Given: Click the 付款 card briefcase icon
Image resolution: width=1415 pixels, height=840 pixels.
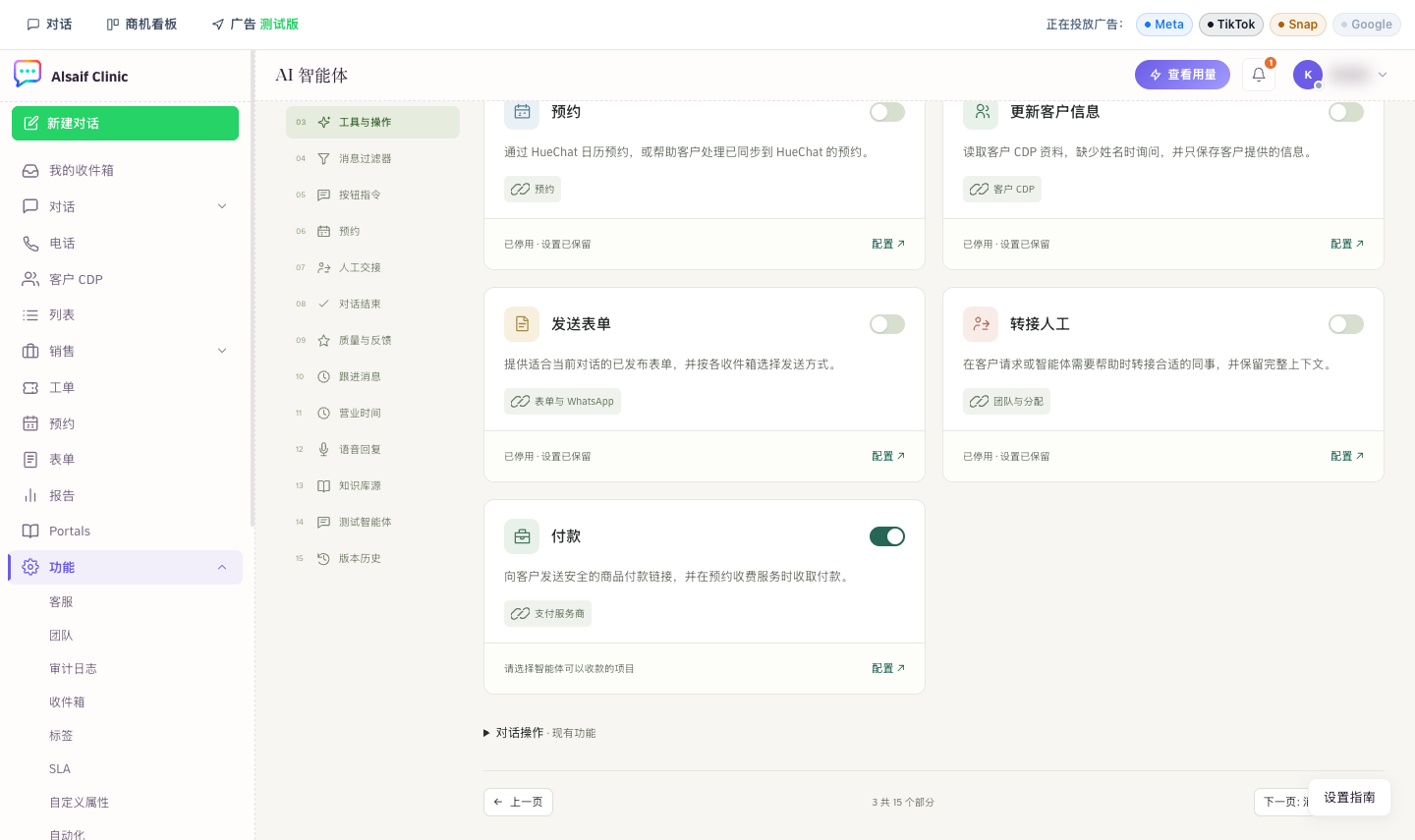Looking at the screenshot, I should click(x=522, y=536).
